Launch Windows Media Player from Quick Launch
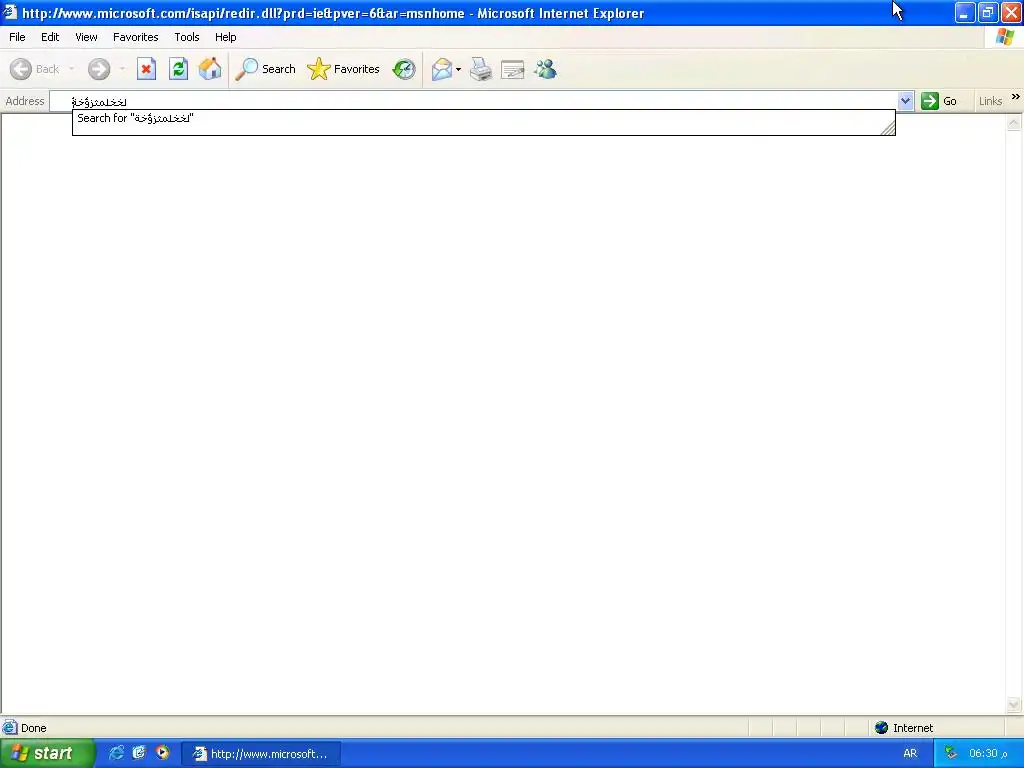 tap(162, 753)
